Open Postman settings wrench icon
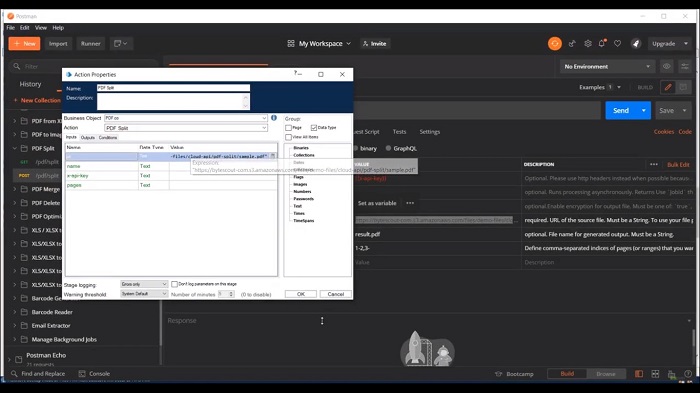 588,43
